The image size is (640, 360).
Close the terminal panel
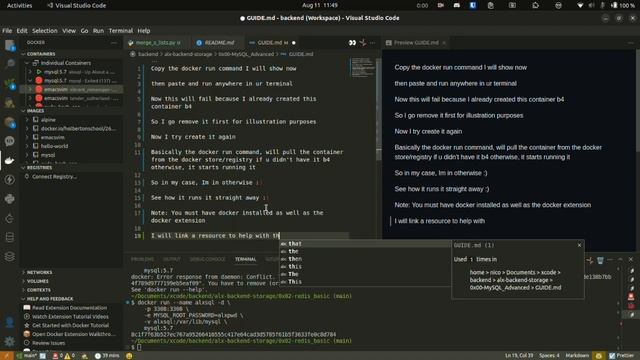tap(631, 260)
